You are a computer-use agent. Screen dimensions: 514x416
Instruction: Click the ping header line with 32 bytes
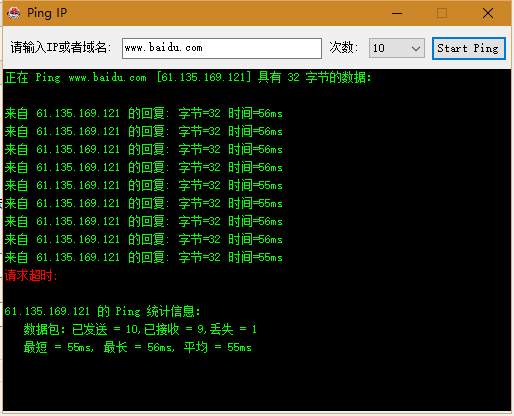point(188,78)
